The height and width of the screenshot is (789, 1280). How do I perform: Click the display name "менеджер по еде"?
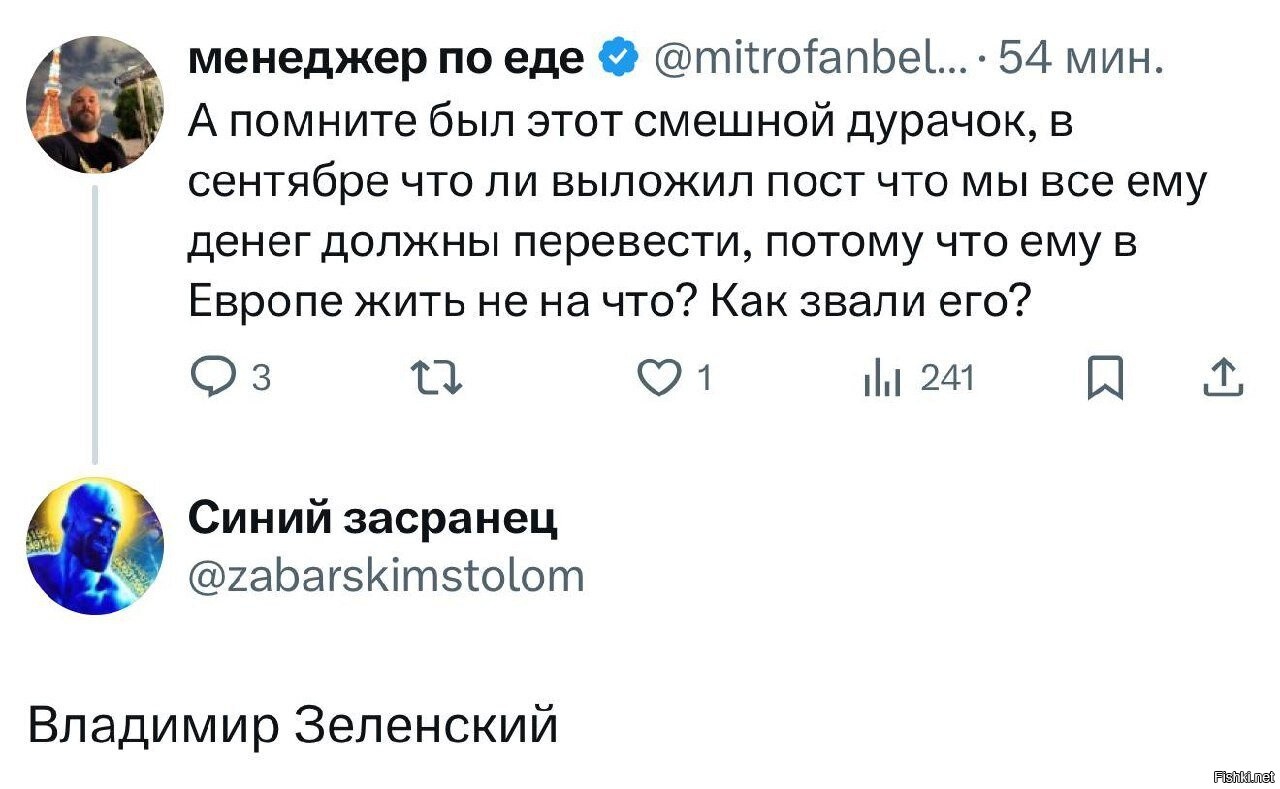pos(387,60)
